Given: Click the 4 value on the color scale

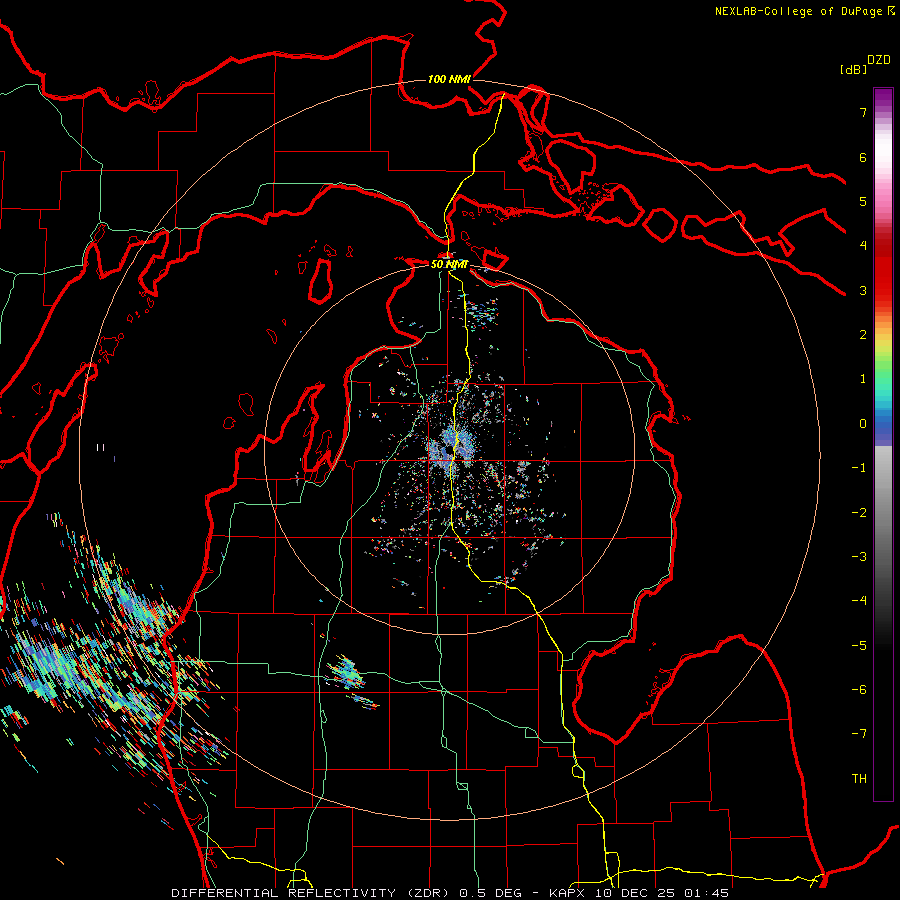Looking at the screenshot, I should pyautogui.click(x=863, y=246).
